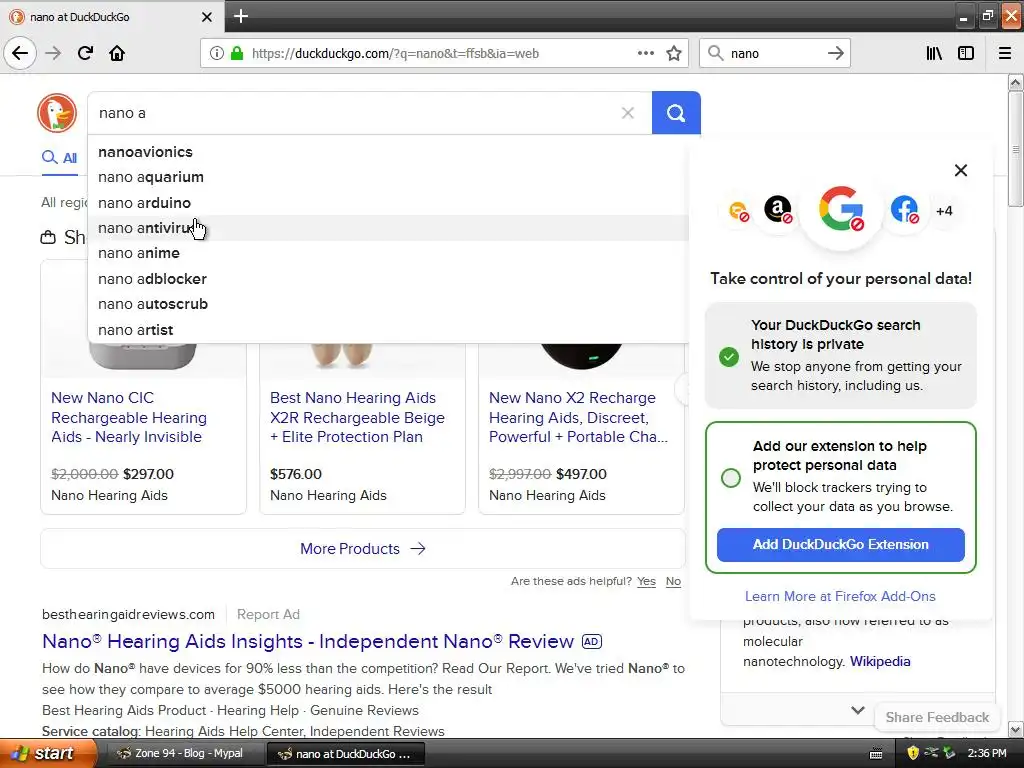1024x768 pixels.
Task: Toggle the empty circle beside extension item
Action: tap(731, 478)
